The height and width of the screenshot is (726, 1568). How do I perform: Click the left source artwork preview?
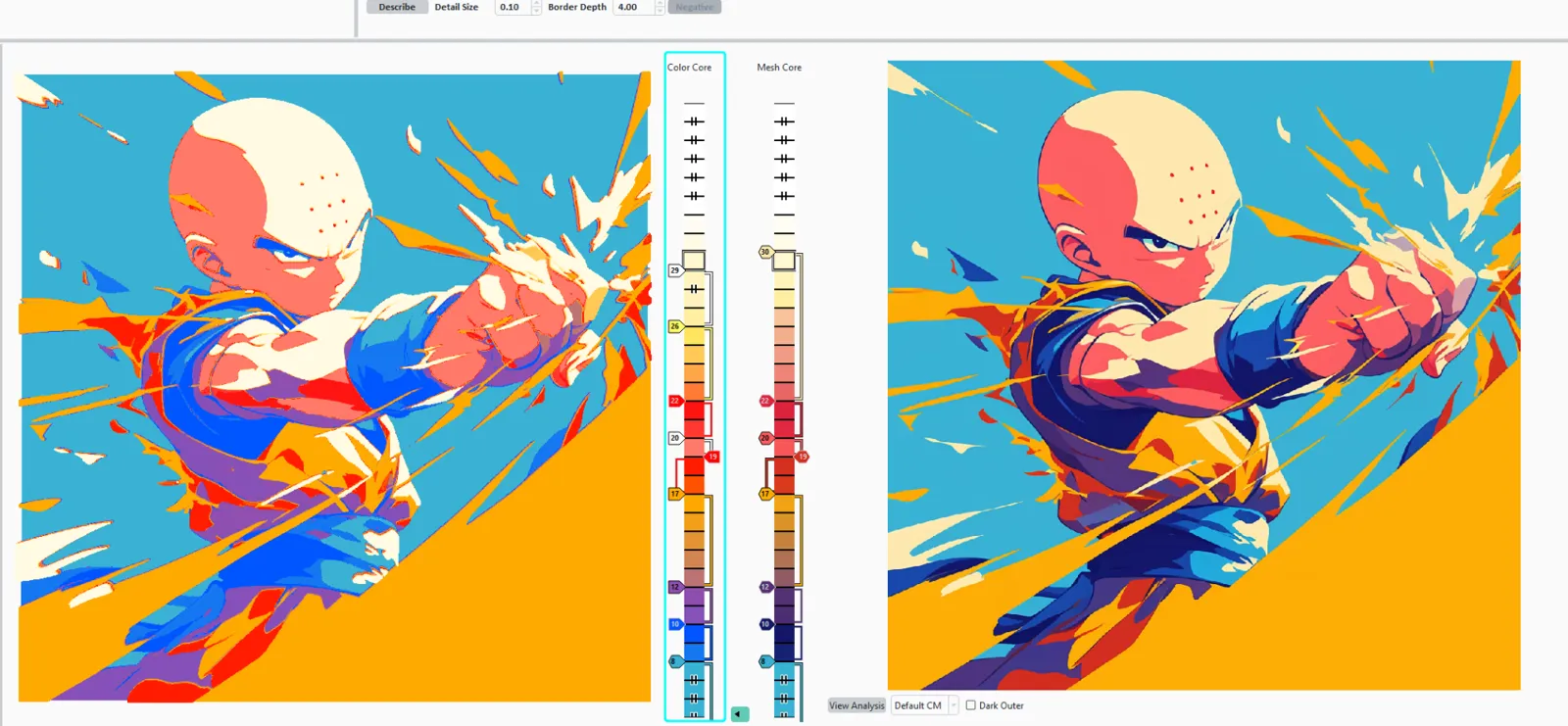pyautogui.click(x=335, y=388)
